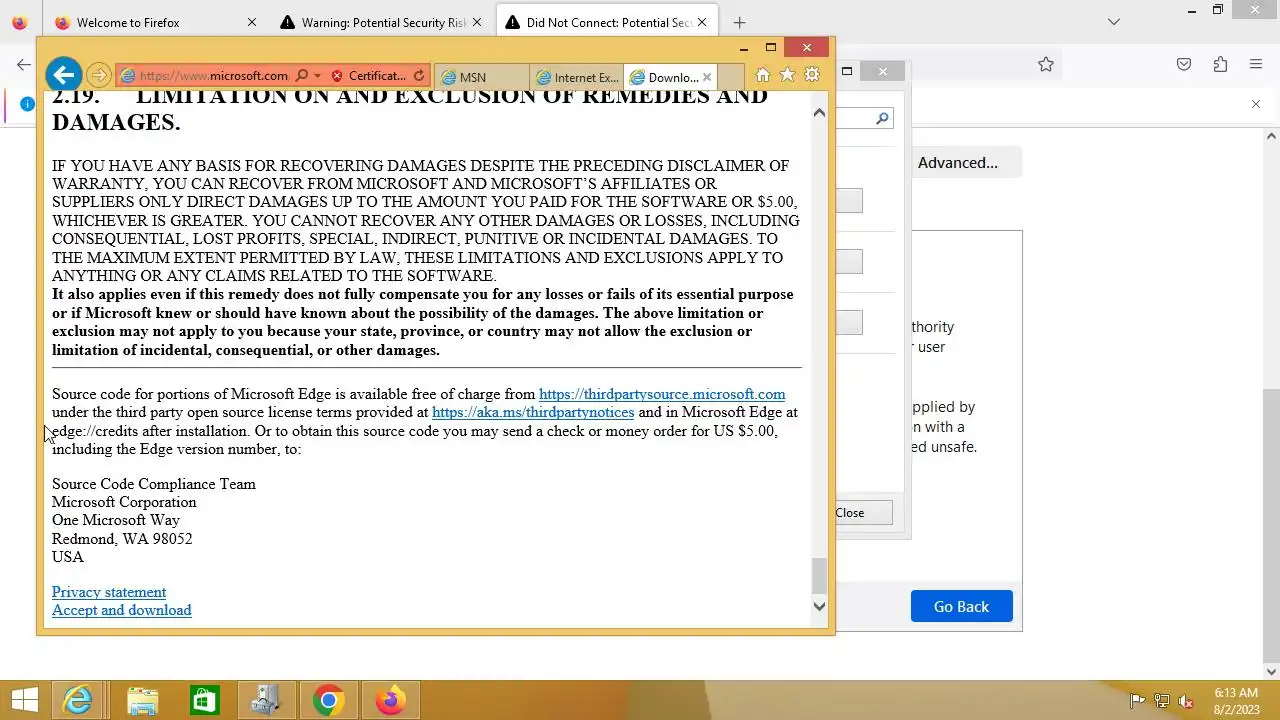Click the muted volume tray icon
Screen dimensions: 1280x720
click(x=1187, y=701)
